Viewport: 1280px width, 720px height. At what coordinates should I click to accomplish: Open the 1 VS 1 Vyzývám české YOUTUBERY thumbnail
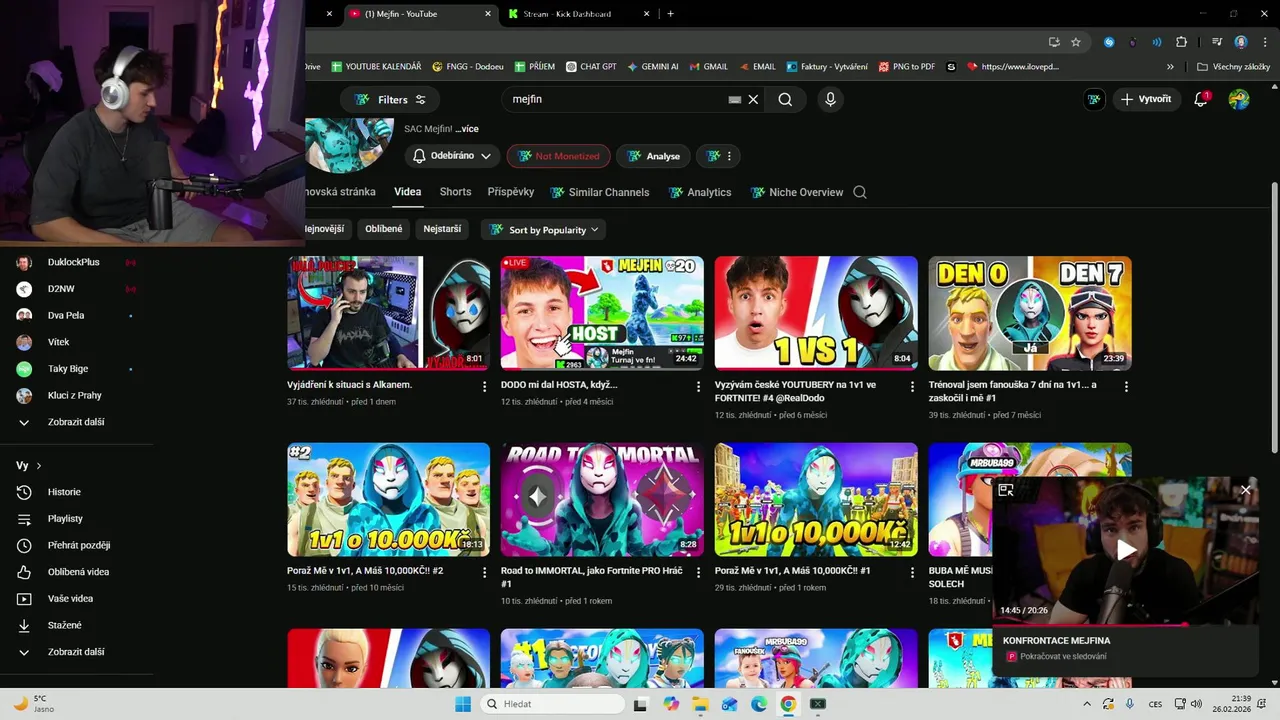(816, 313)
